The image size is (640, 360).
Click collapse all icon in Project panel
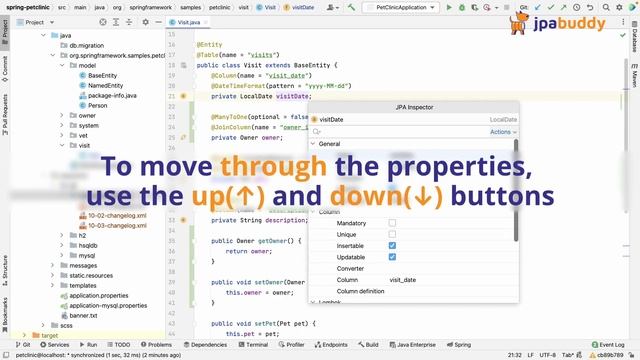pos(129,22)
